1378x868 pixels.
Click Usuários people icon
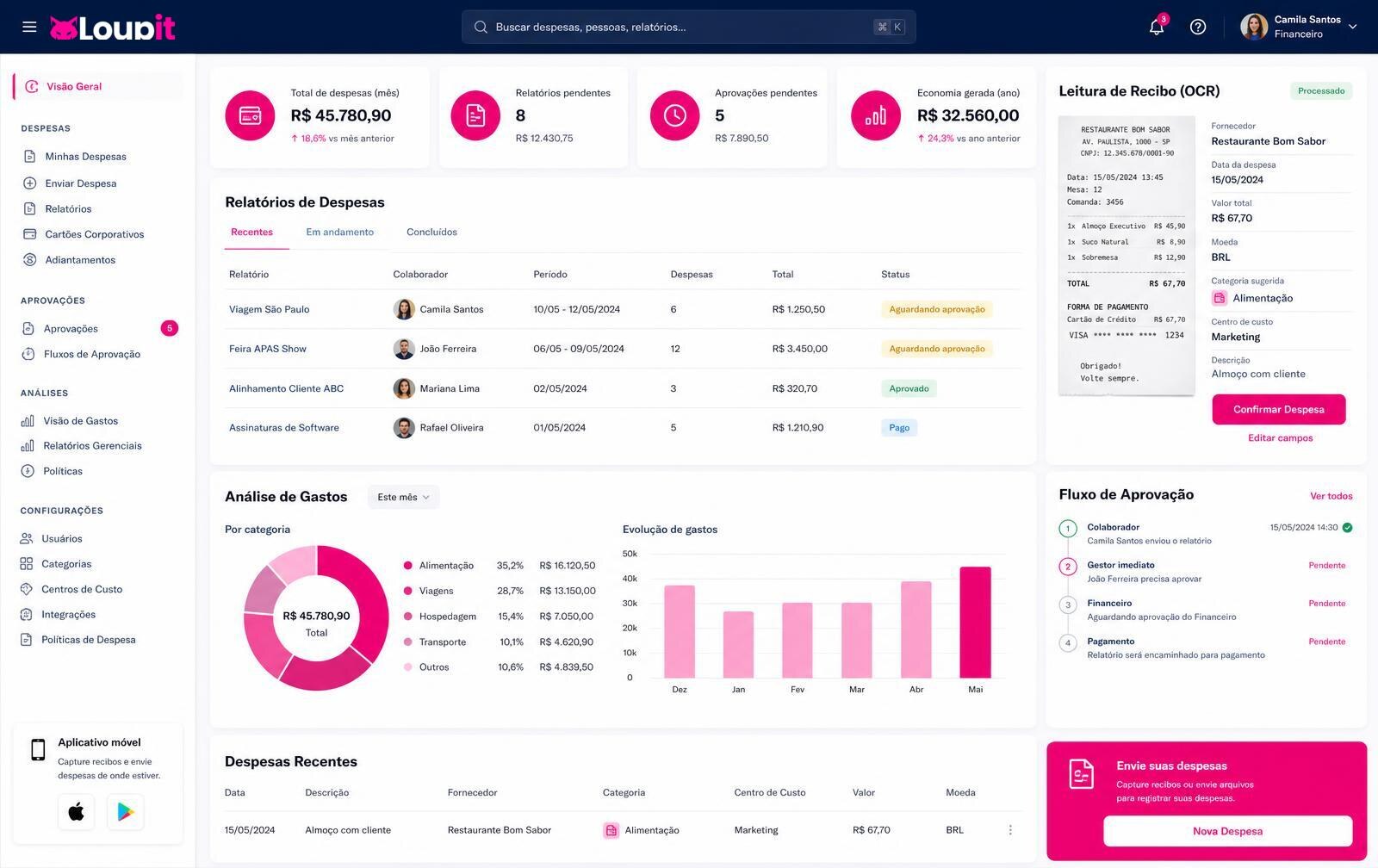coord(26,538)
